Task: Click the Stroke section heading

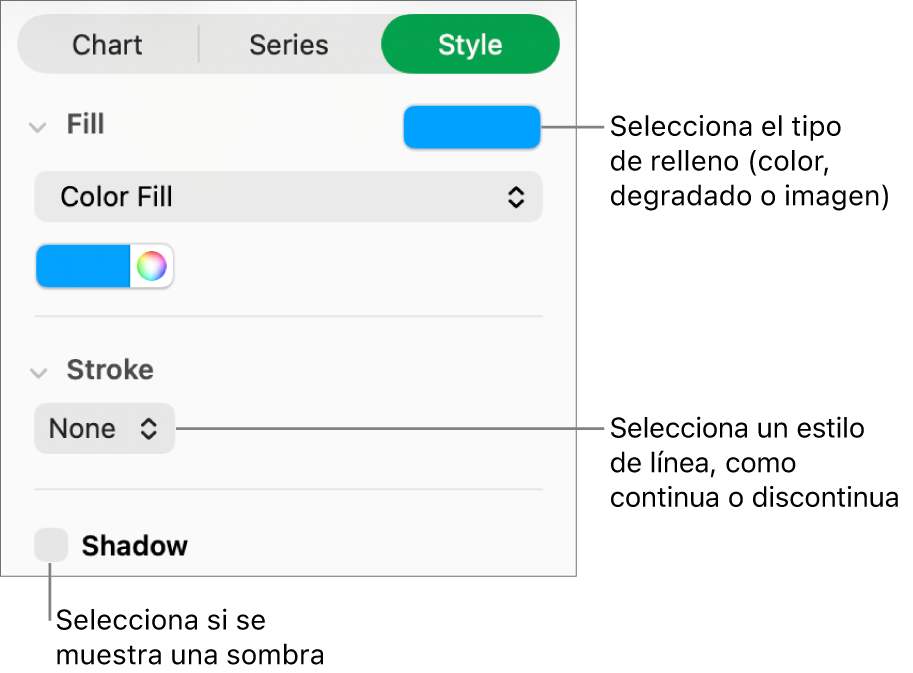Action: (x=110, y=370)
